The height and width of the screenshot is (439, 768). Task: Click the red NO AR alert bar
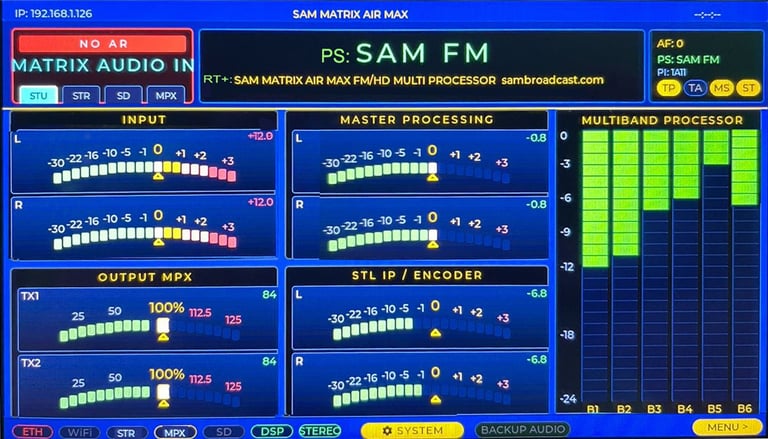[102, 44]
